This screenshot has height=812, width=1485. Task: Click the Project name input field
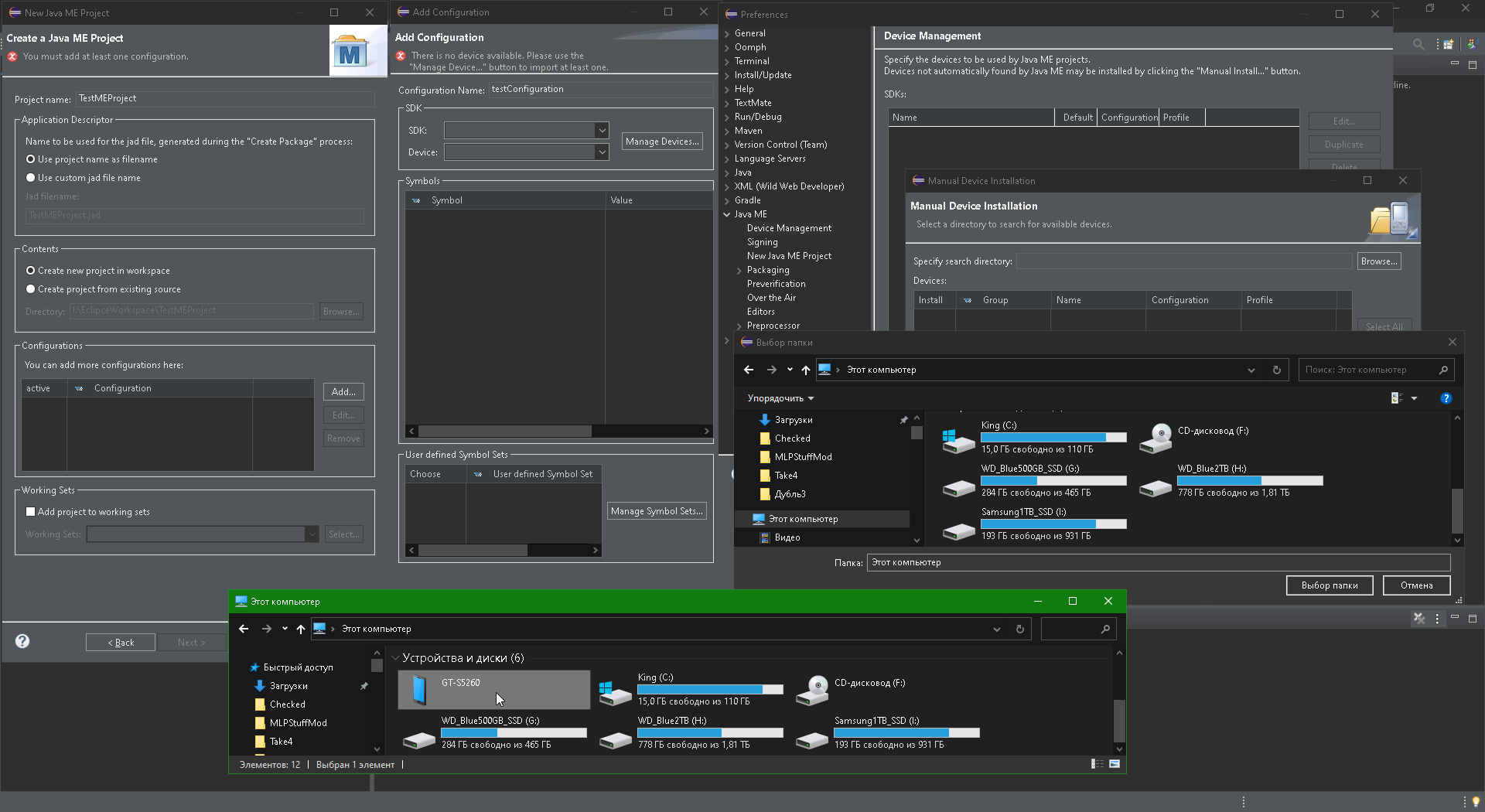224,99
